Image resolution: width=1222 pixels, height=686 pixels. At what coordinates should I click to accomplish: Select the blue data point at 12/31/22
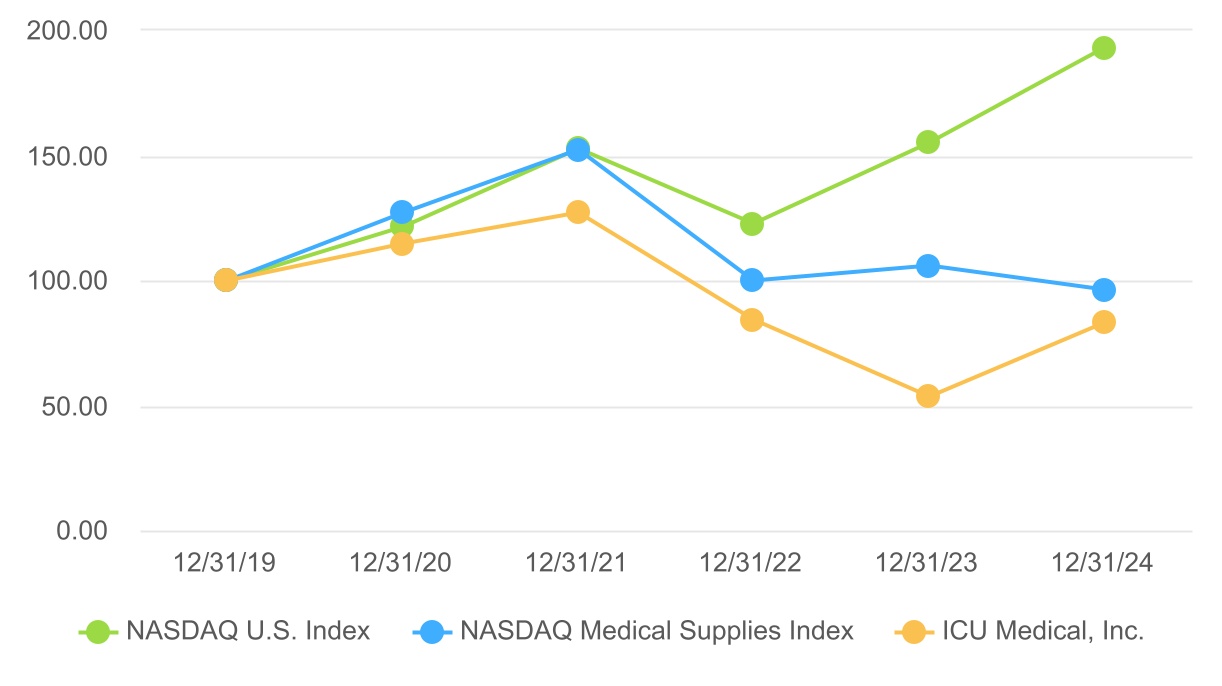click(x=752, y=280)
